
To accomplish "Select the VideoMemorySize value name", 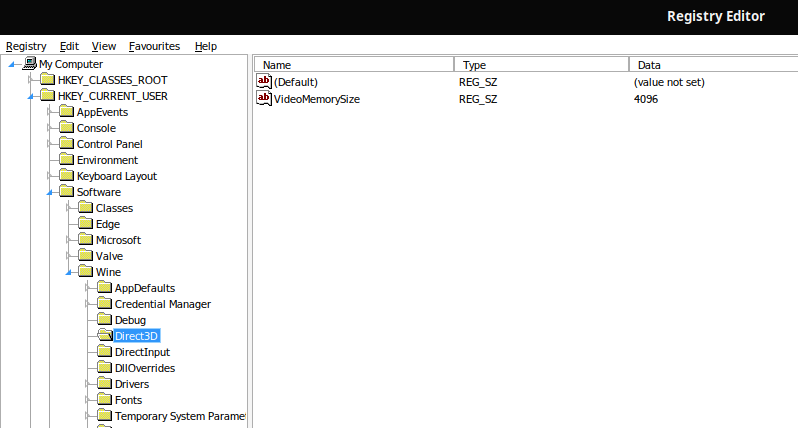I will coord(317,99).
